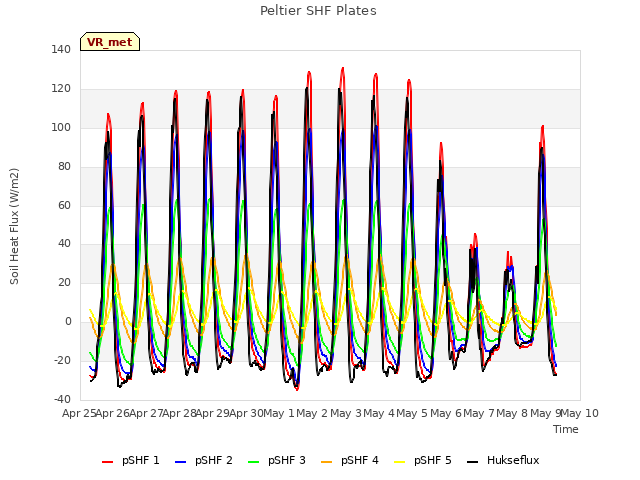Click the Apr 28 x-axis date label

180,413
